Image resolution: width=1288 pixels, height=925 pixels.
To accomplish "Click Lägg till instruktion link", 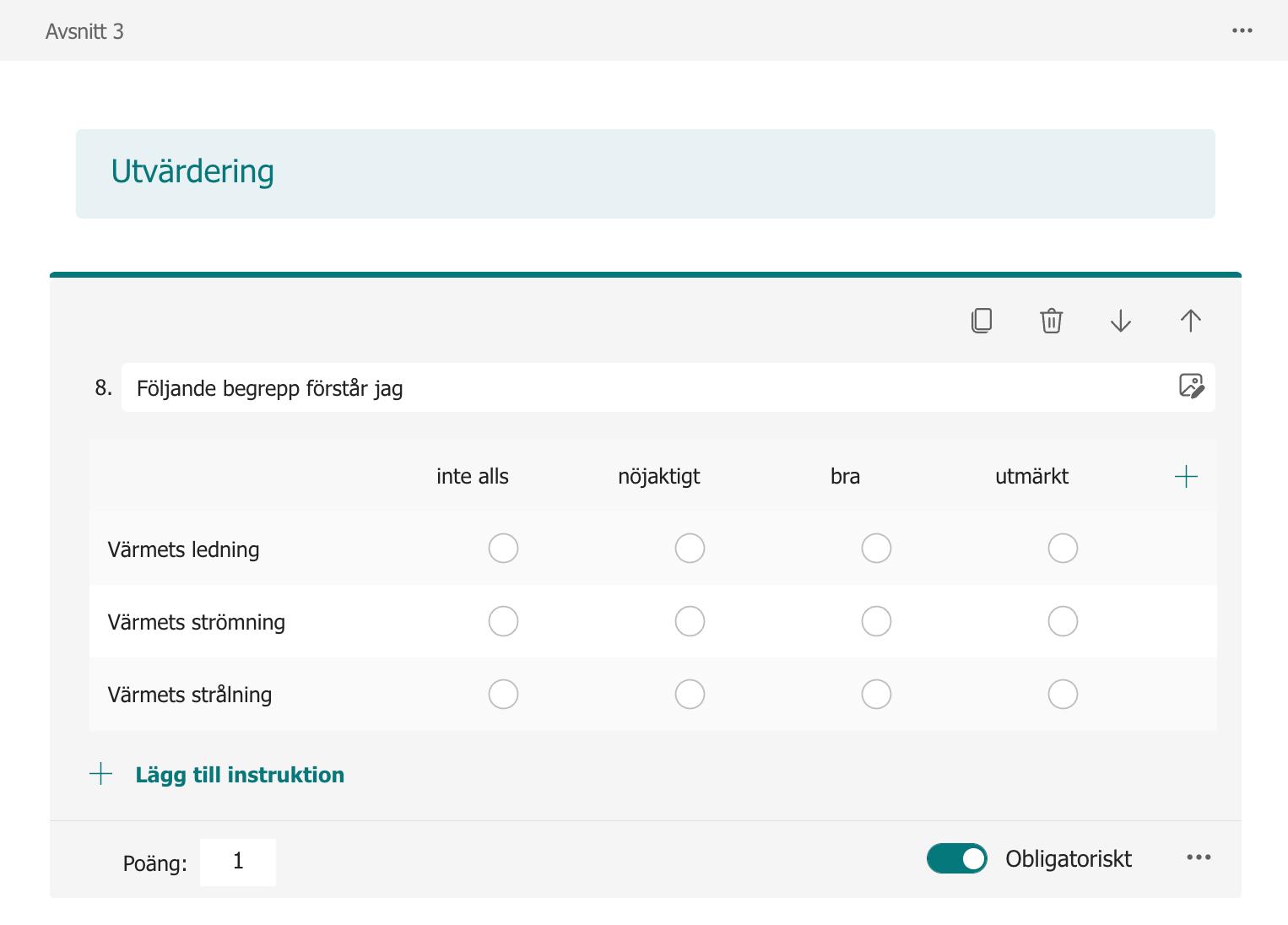I will 240,775.
